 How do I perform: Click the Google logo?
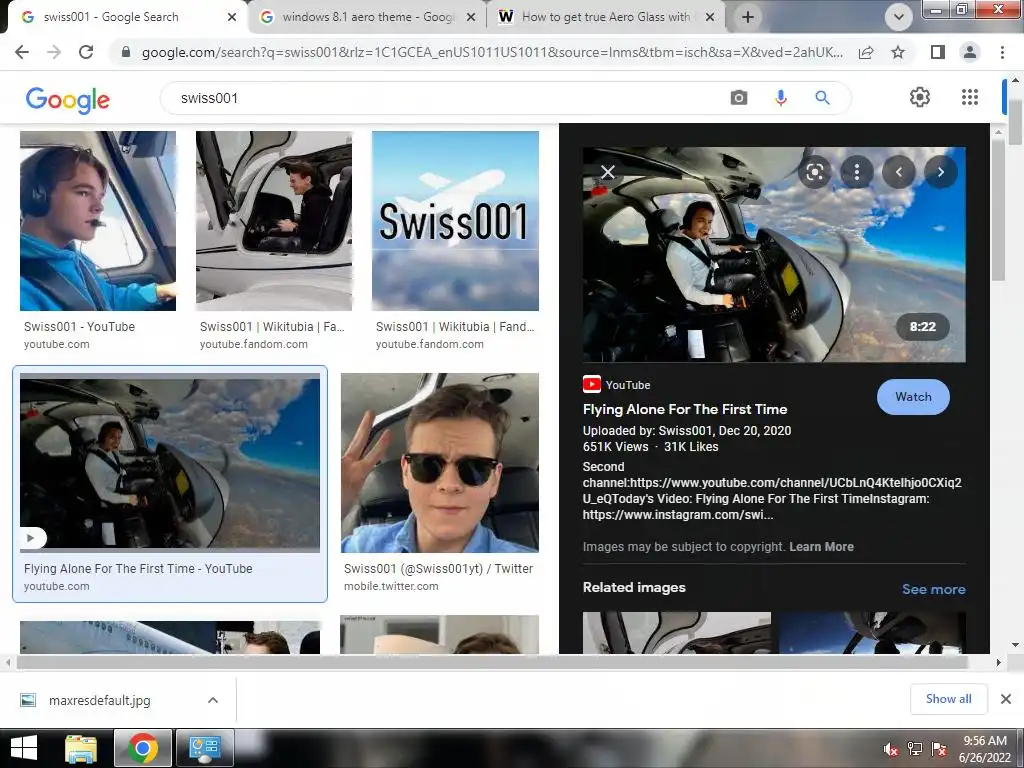67,99
